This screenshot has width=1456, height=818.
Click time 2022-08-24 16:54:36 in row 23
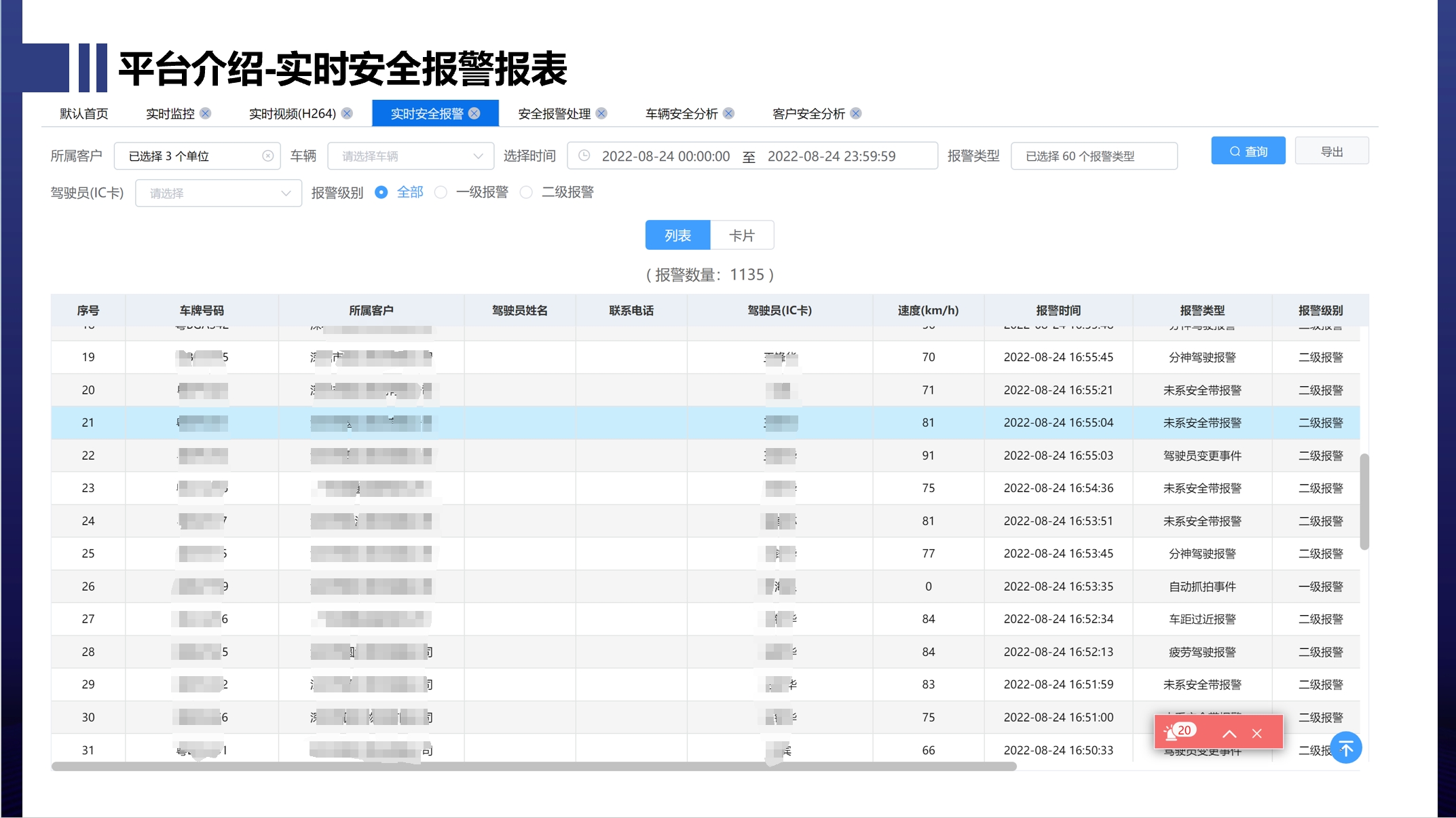coord(1058,488)
